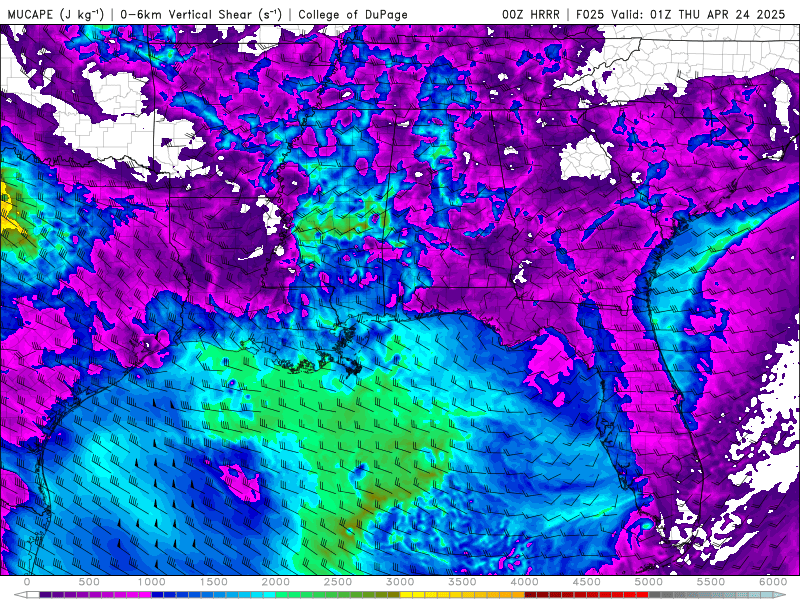The image size is (800, 600).
Task: Click the white swatch at colorbar start
Action: [33, 594]
